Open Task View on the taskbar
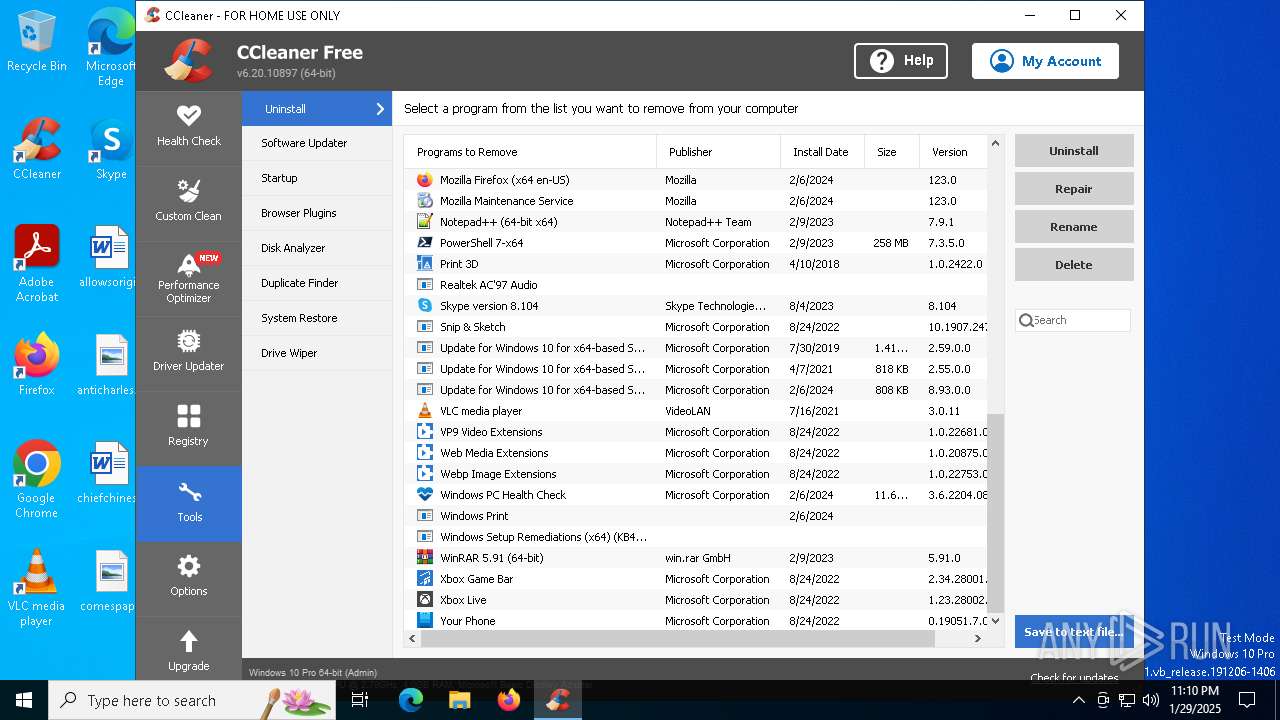 pos(361,700)
